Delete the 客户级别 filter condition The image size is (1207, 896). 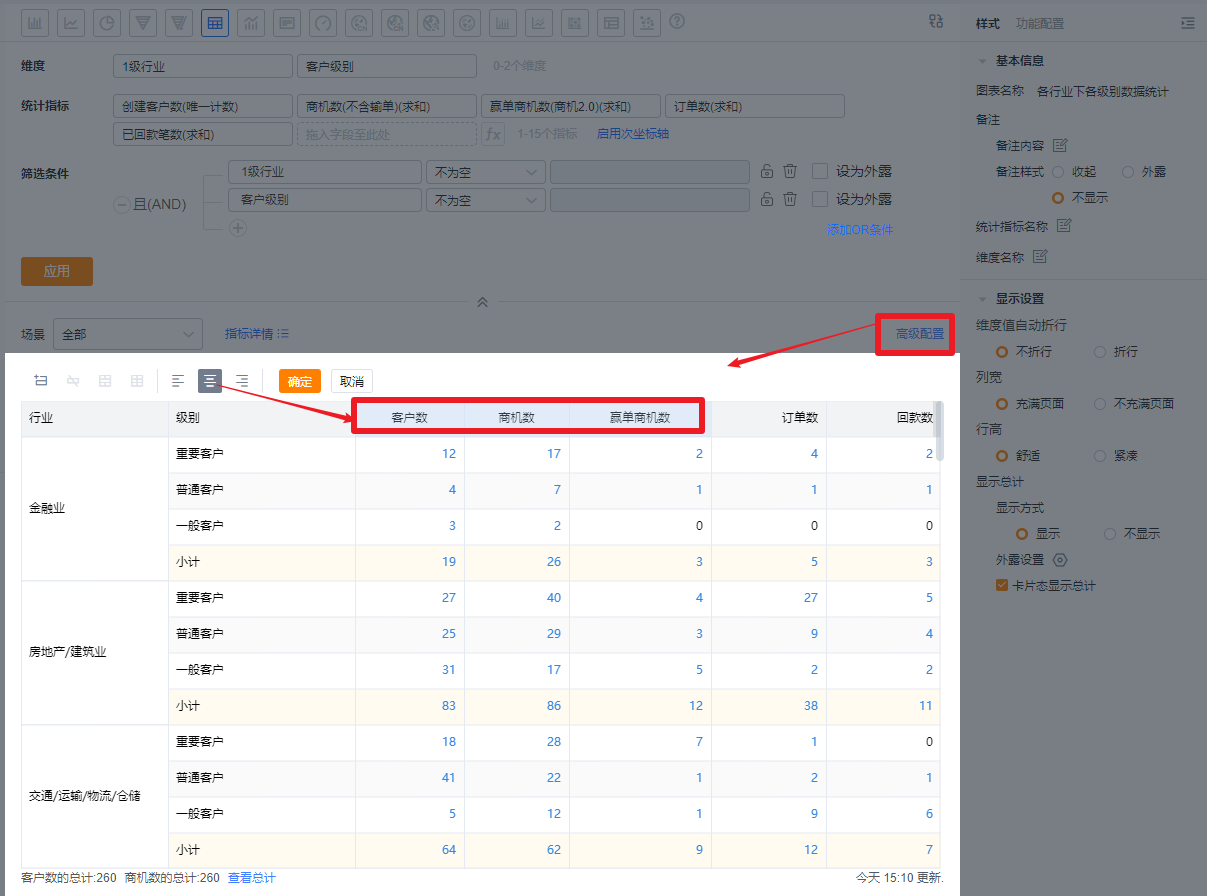[x=790, y=199]
